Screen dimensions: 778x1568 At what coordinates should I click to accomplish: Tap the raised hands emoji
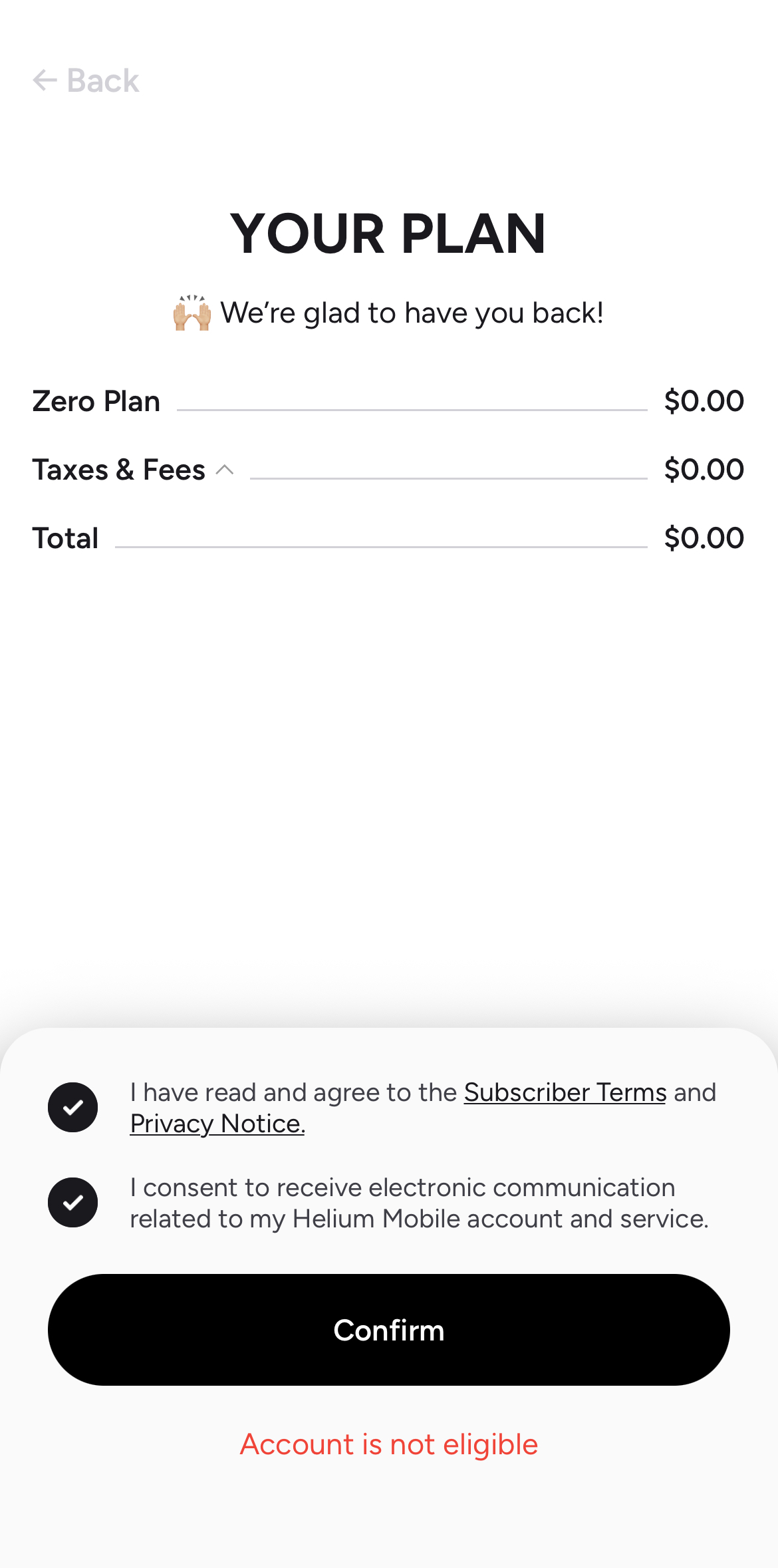[192, 313]
